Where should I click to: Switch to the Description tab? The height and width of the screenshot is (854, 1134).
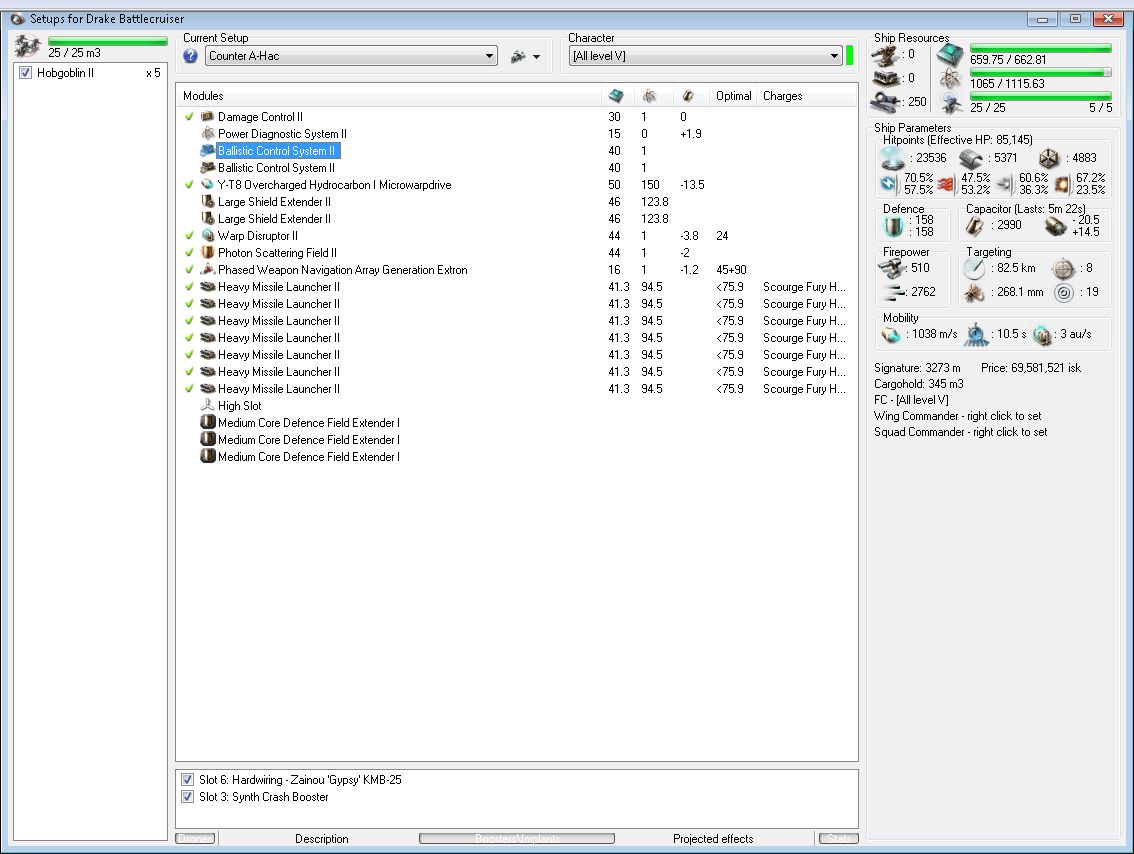322,839
